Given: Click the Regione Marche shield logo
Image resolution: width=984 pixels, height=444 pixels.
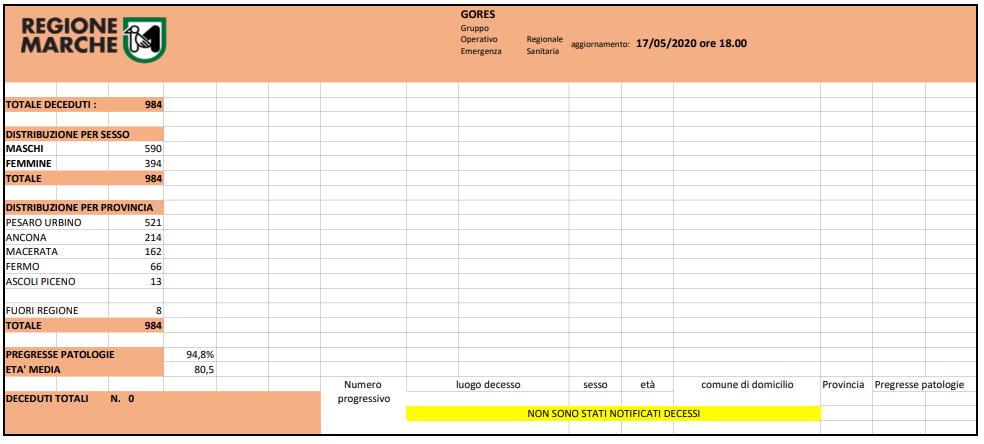Looking at the screenshot, I should [x=145, y=39].
